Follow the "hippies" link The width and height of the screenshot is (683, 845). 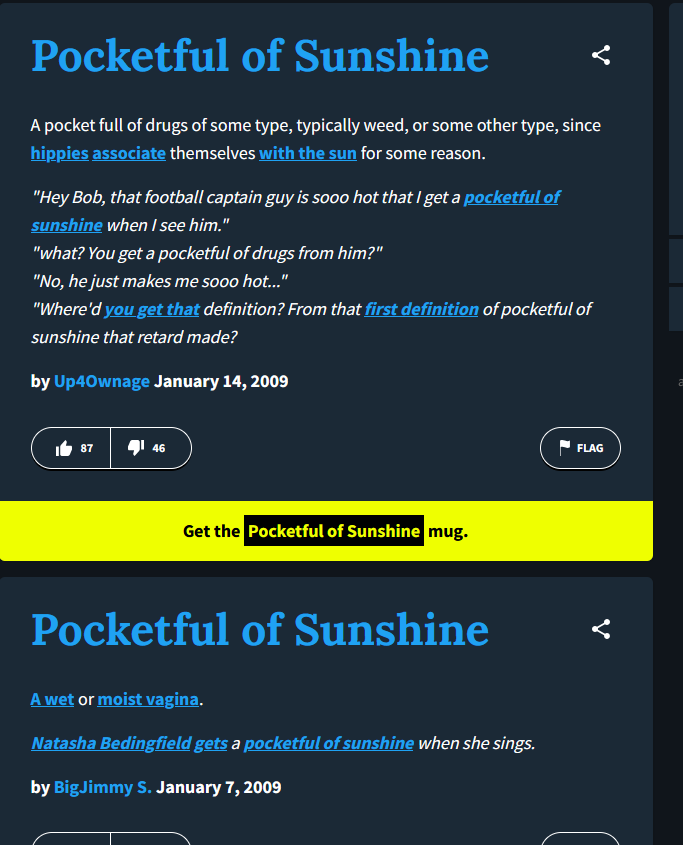pos(59,154)
